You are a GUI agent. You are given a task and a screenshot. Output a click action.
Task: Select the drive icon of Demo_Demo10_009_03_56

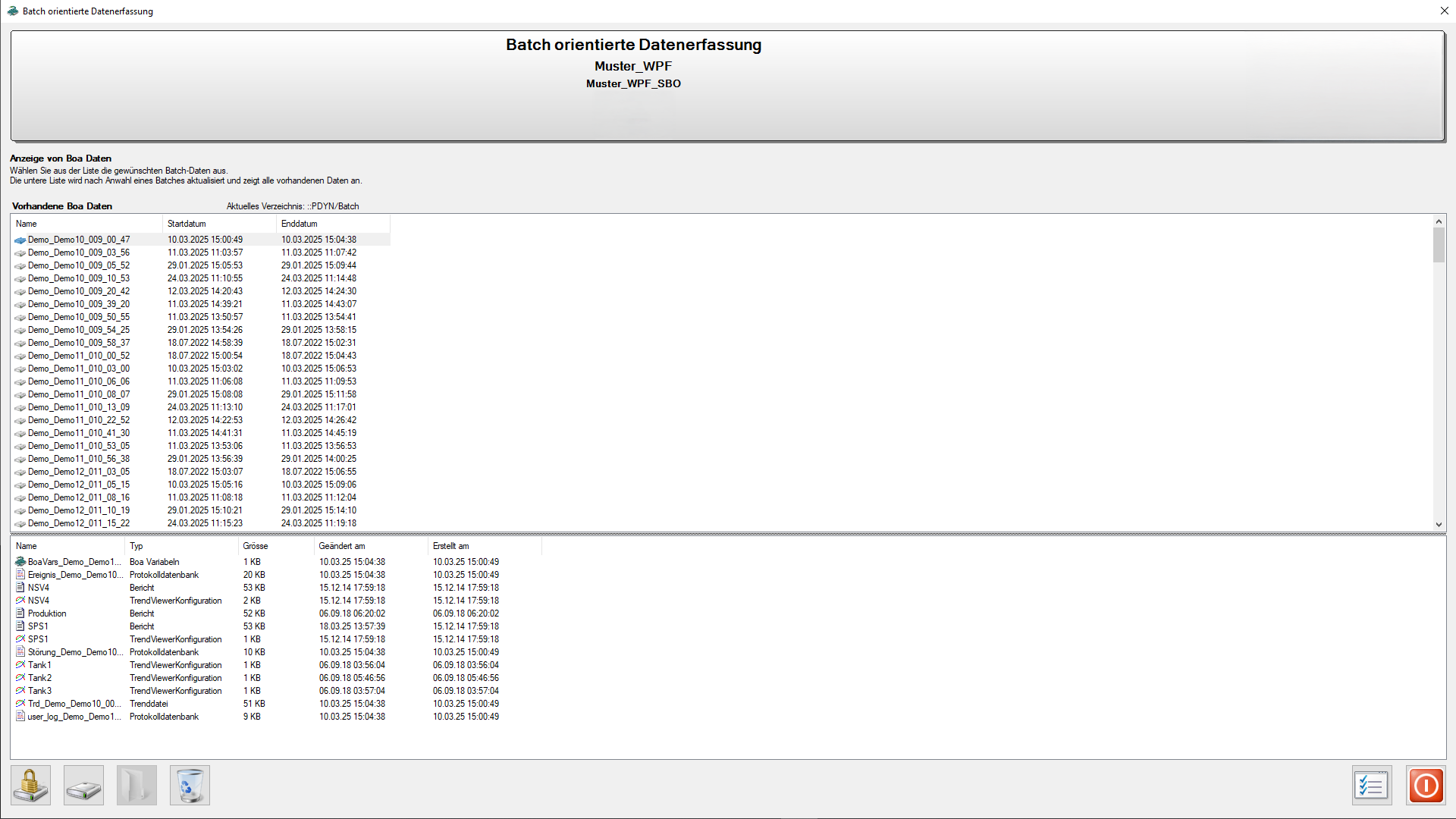point(20,253)
